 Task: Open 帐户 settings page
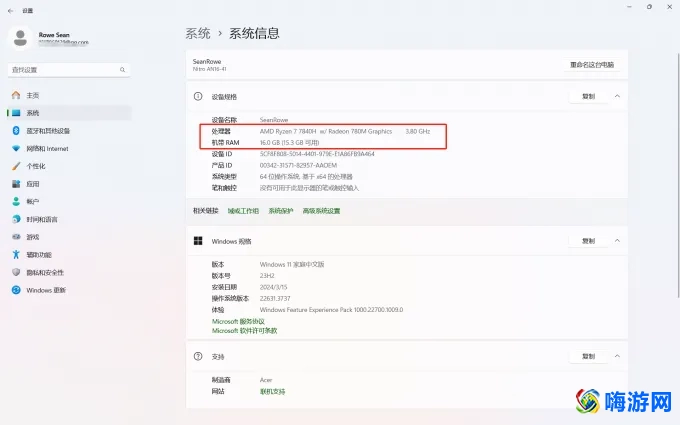pyautogui.click(x=69, y=201)
